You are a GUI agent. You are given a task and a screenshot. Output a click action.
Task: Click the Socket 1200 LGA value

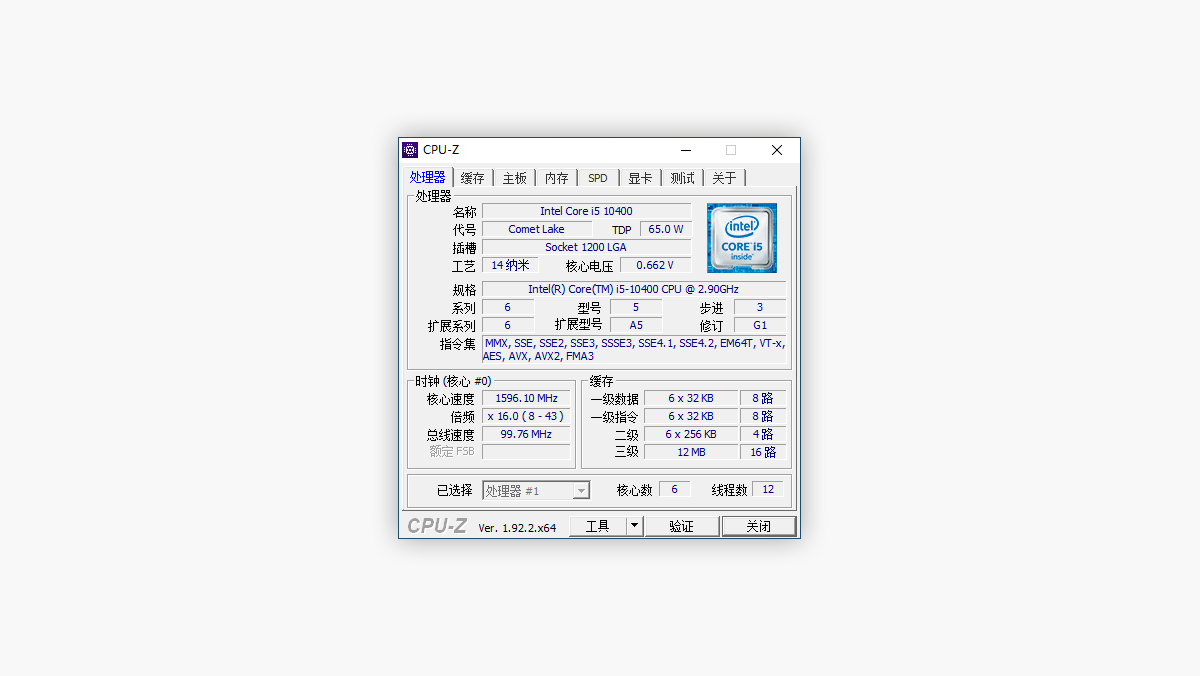coord(586,247)
